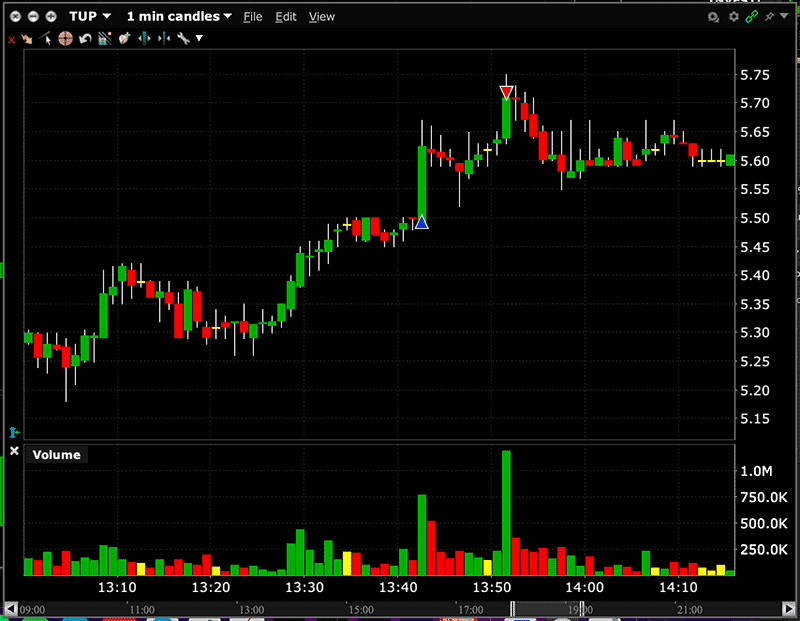Viewport: 800px width, 621px height.
Task: Click the Volume study label
Action: [x=56, y=455]
